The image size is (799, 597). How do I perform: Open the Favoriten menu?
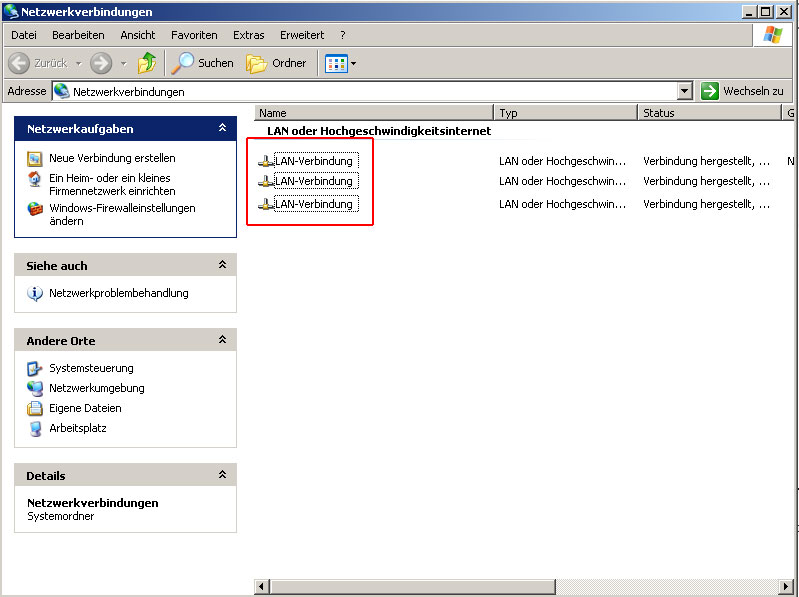click(x=194, y=35)
